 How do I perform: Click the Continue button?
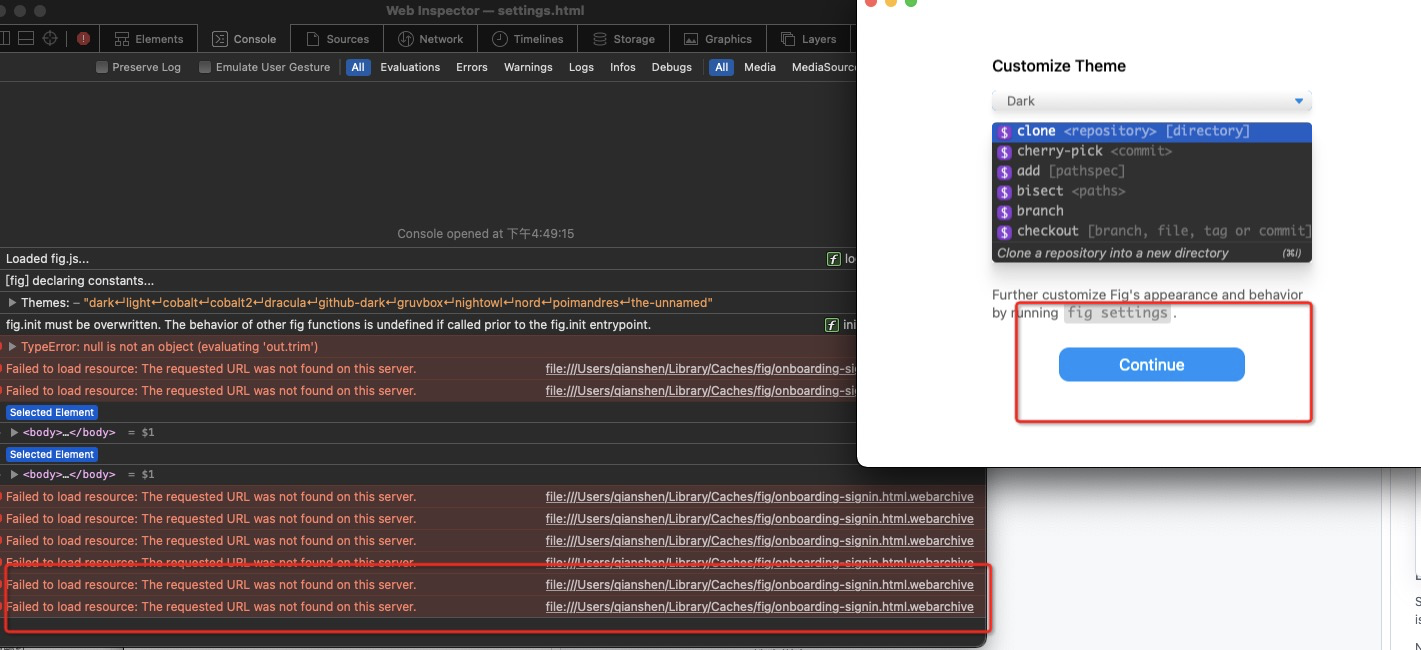pos(1151,364)
